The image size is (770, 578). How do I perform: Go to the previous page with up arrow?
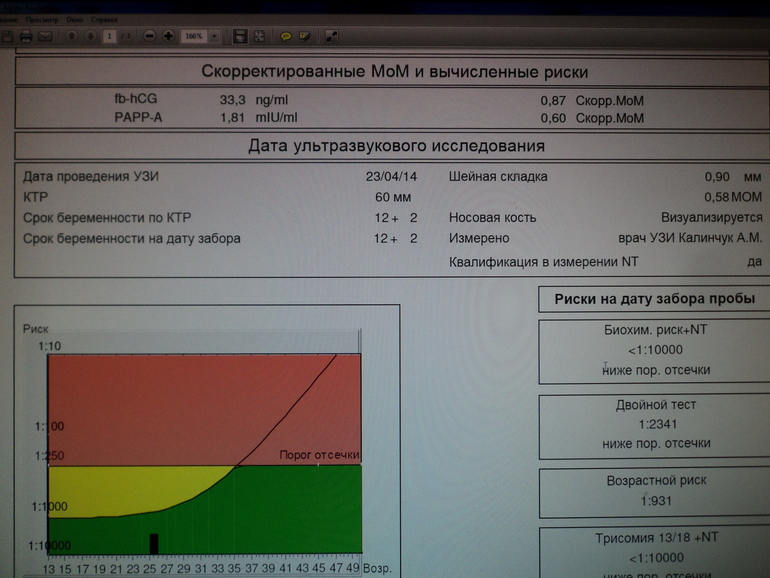pos(72,37)
